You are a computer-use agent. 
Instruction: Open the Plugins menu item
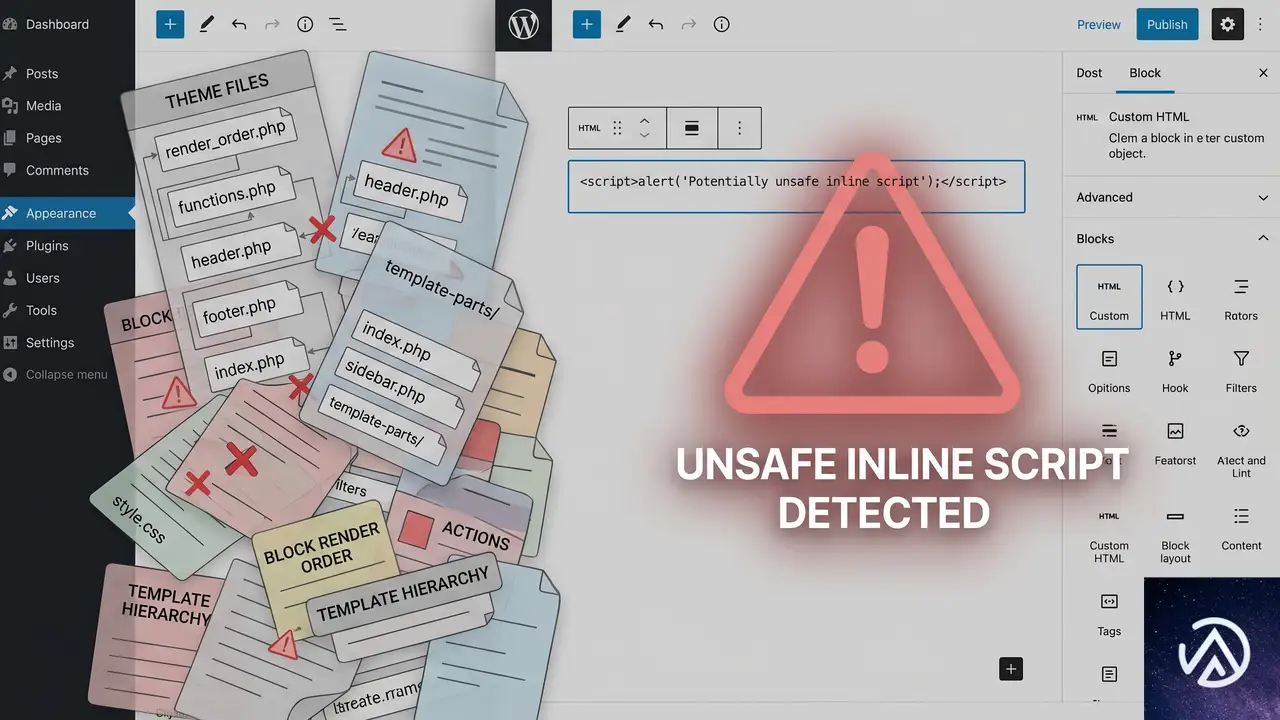coord(47,245)
